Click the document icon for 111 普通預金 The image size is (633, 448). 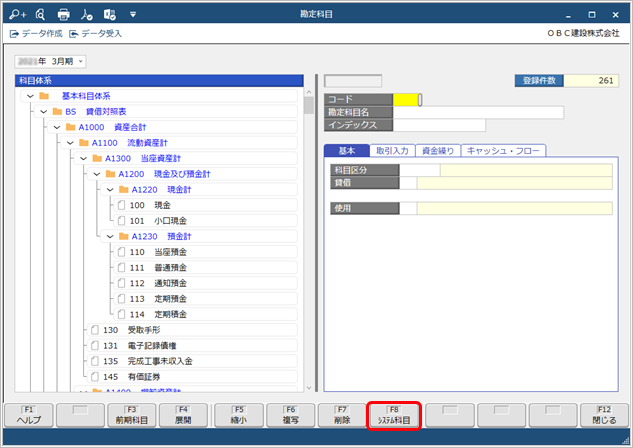tap(122, 268)
